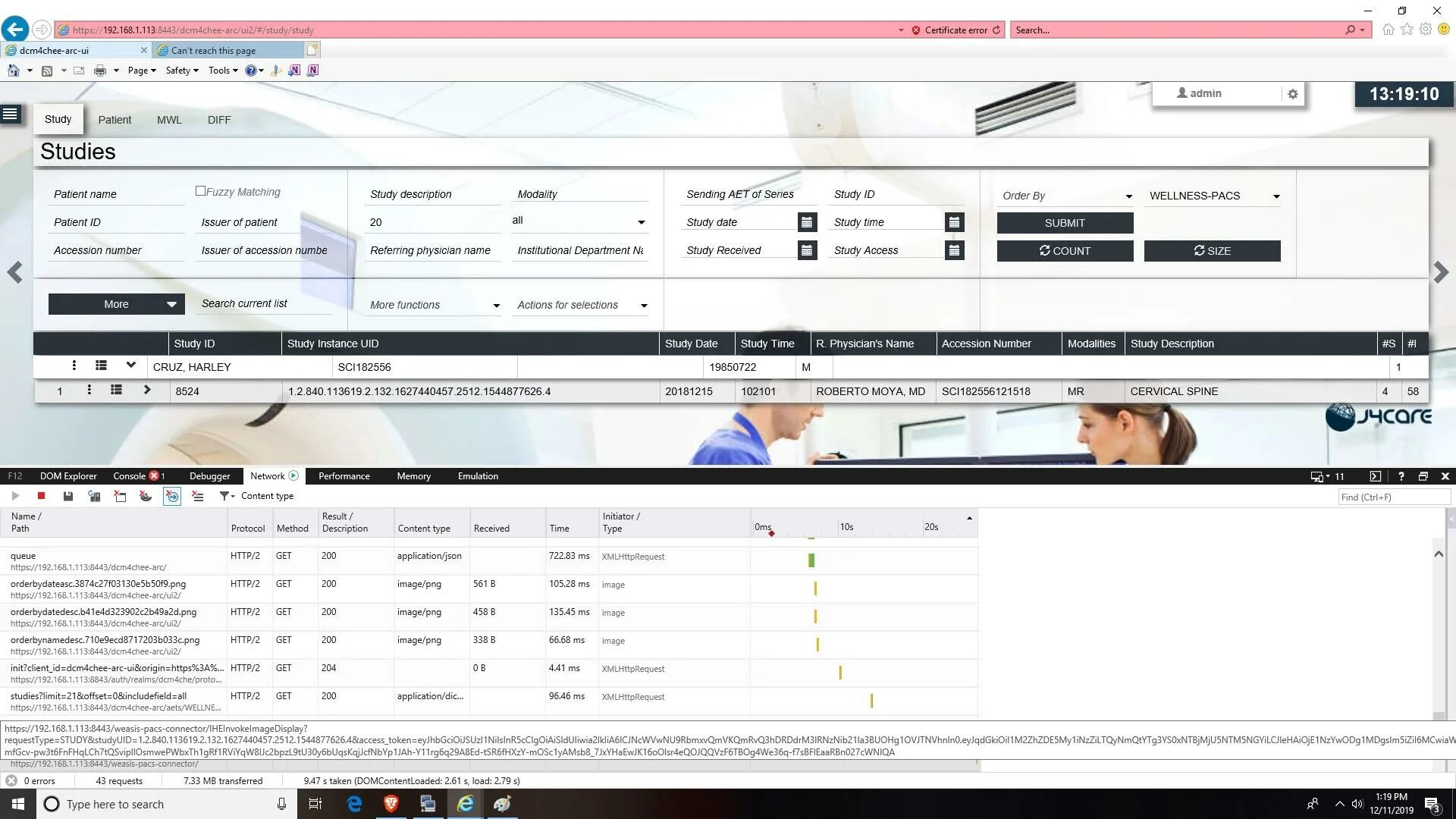The width and height of the screenshot is (1456, 819).
Task: Start profiling session play icon
Action: [x=15, y=496]
